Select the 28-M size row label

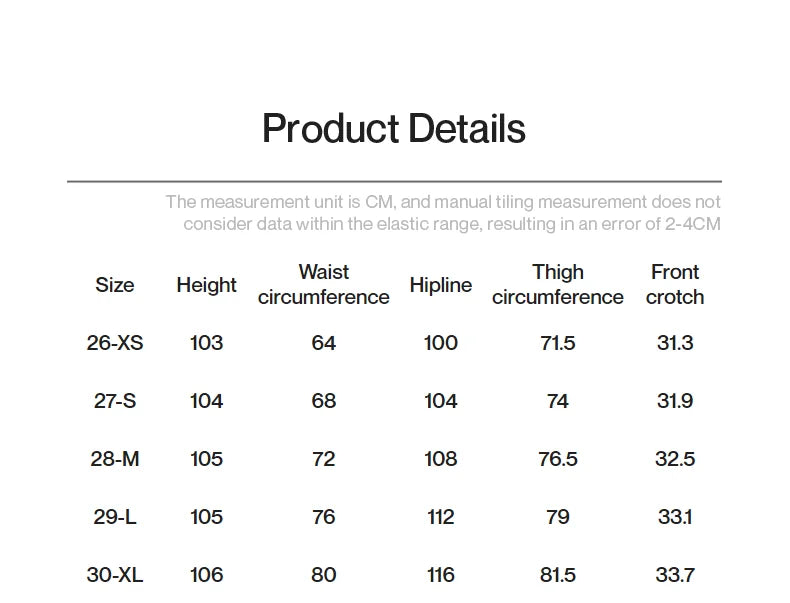click(115, 459)
